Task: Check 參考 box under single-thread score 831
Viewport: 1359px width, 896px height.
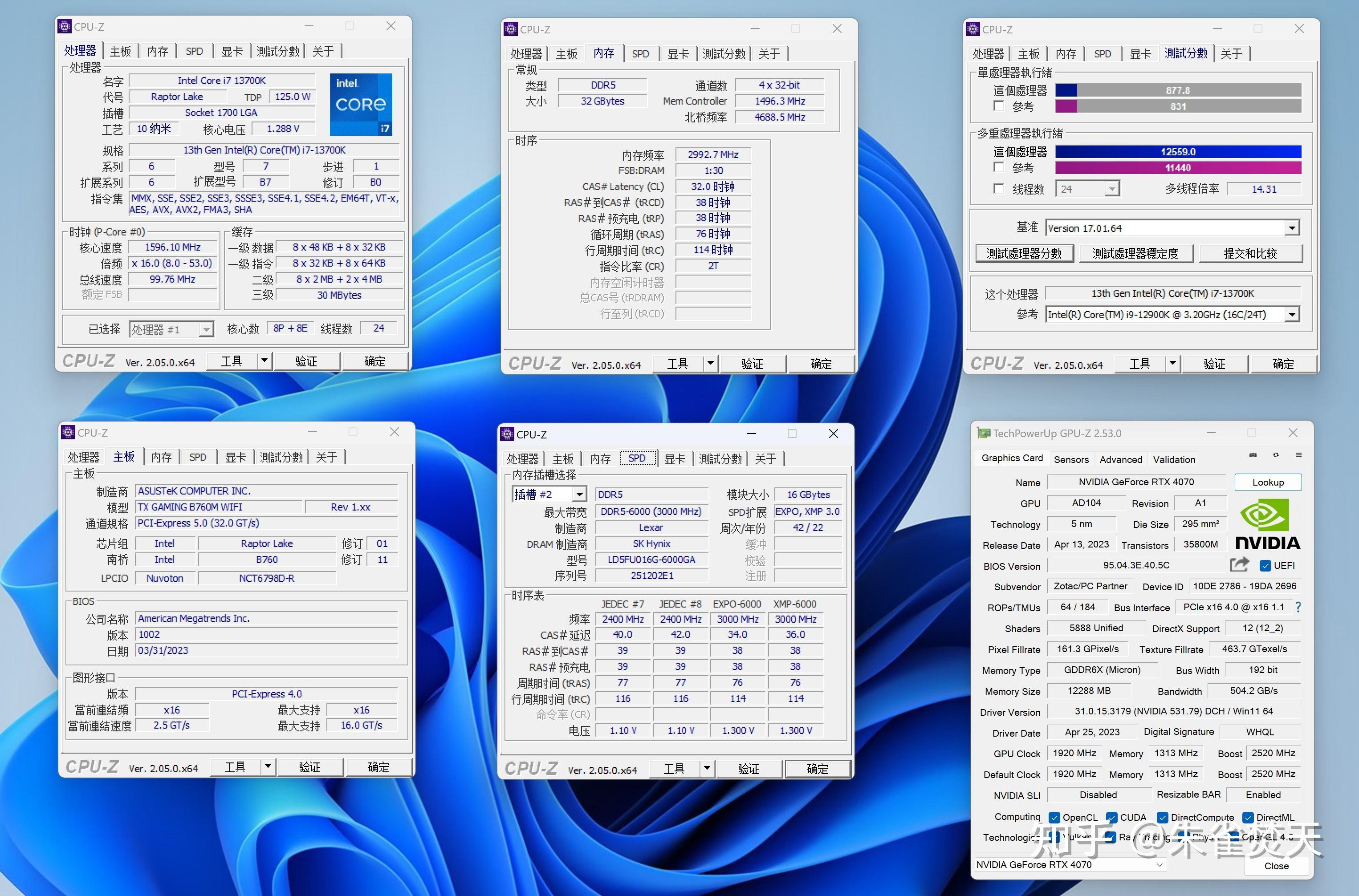Action: coord(998,106)
